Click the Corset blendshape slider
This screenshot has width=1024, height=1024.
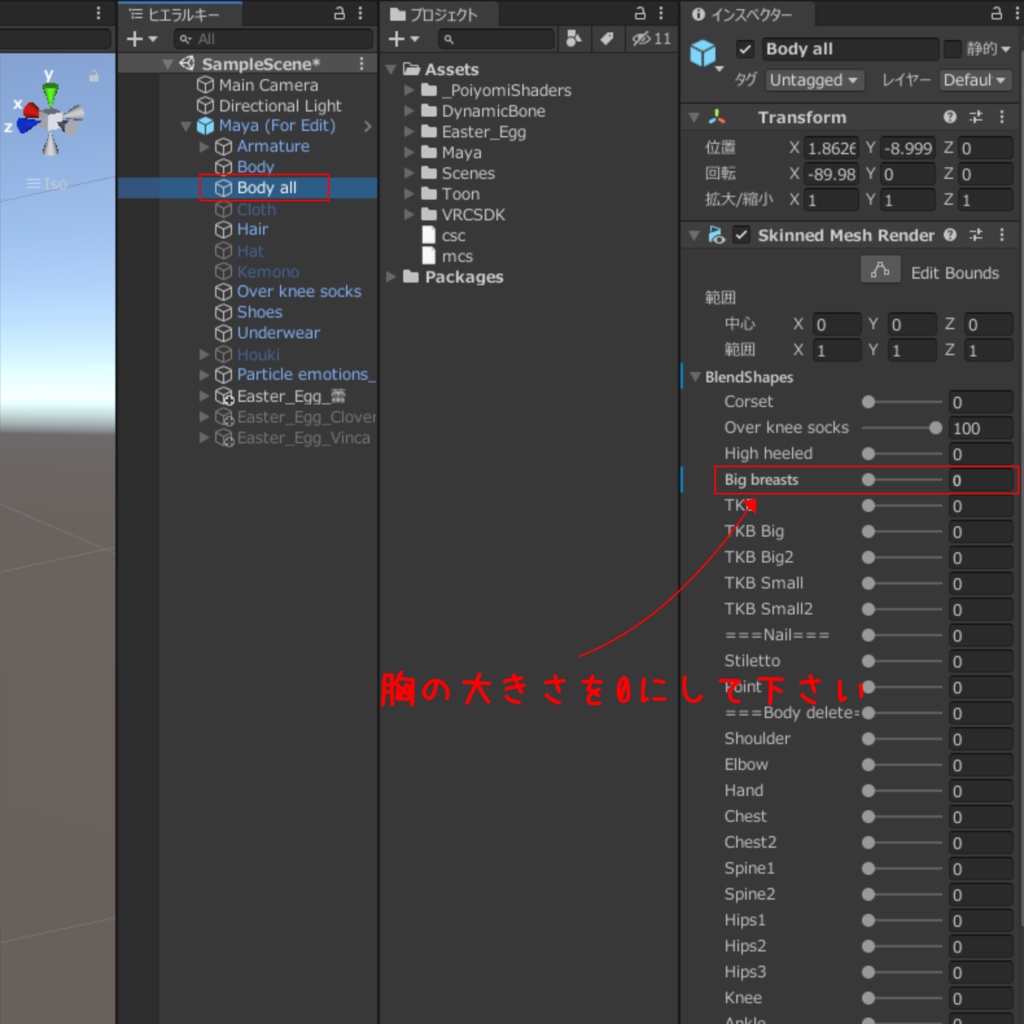(x=902, y=402)
